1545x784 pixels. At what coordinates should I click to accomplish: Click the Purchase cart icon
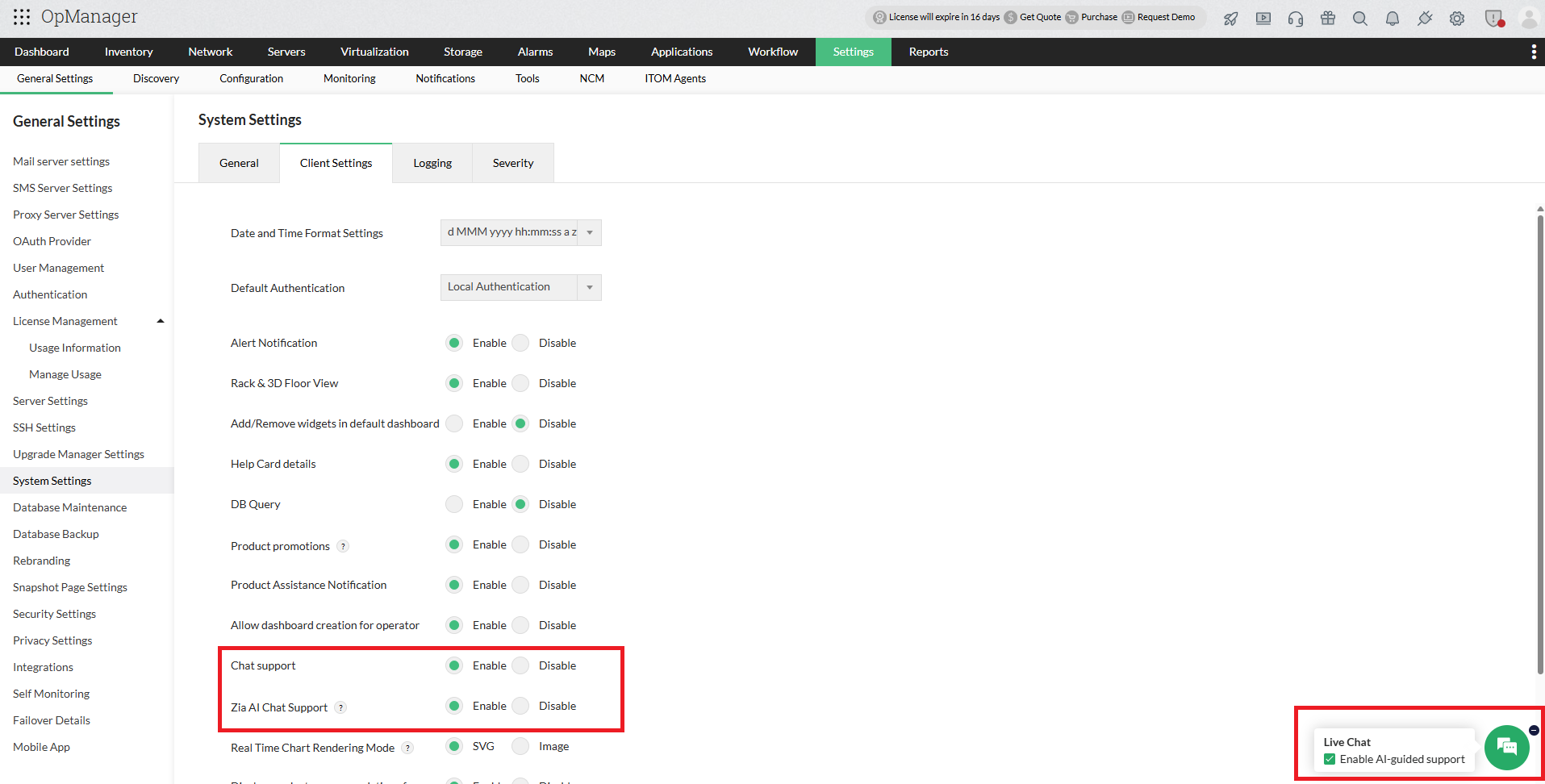[1071, 17]
